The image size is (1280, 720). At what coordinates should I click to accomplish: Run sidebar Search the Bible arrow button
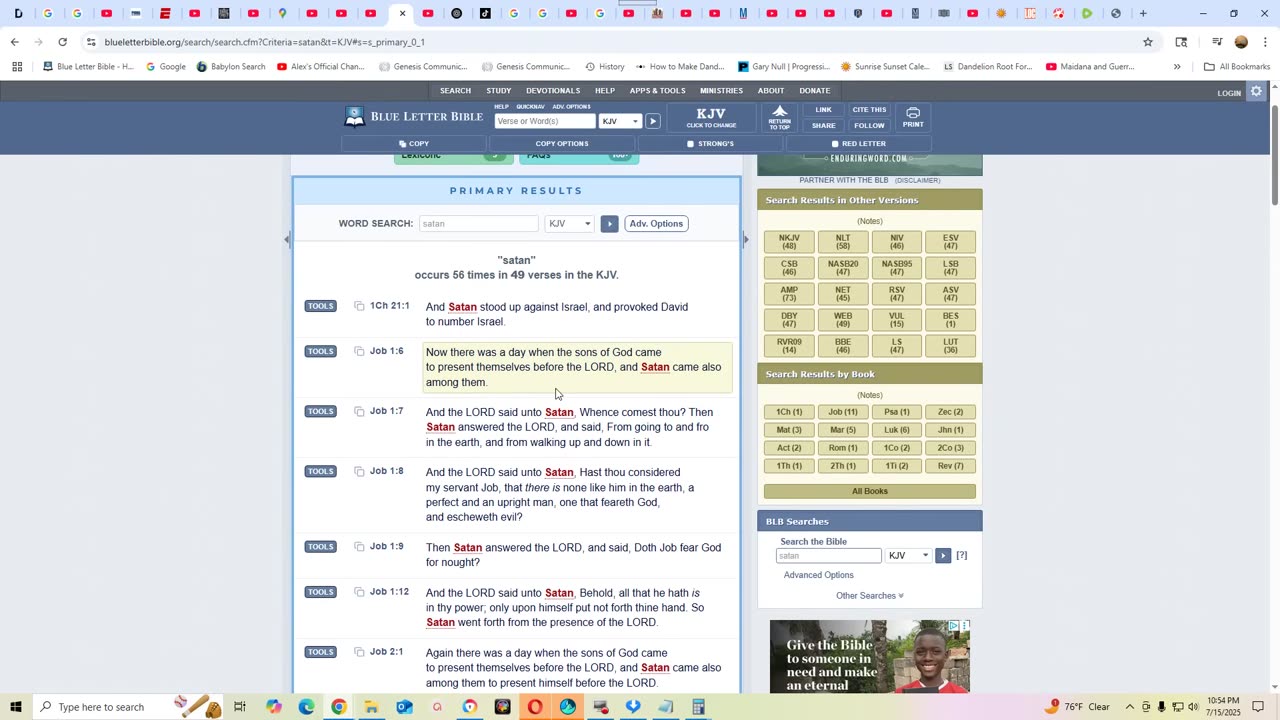pyautogui.click(x=943, y=556)
